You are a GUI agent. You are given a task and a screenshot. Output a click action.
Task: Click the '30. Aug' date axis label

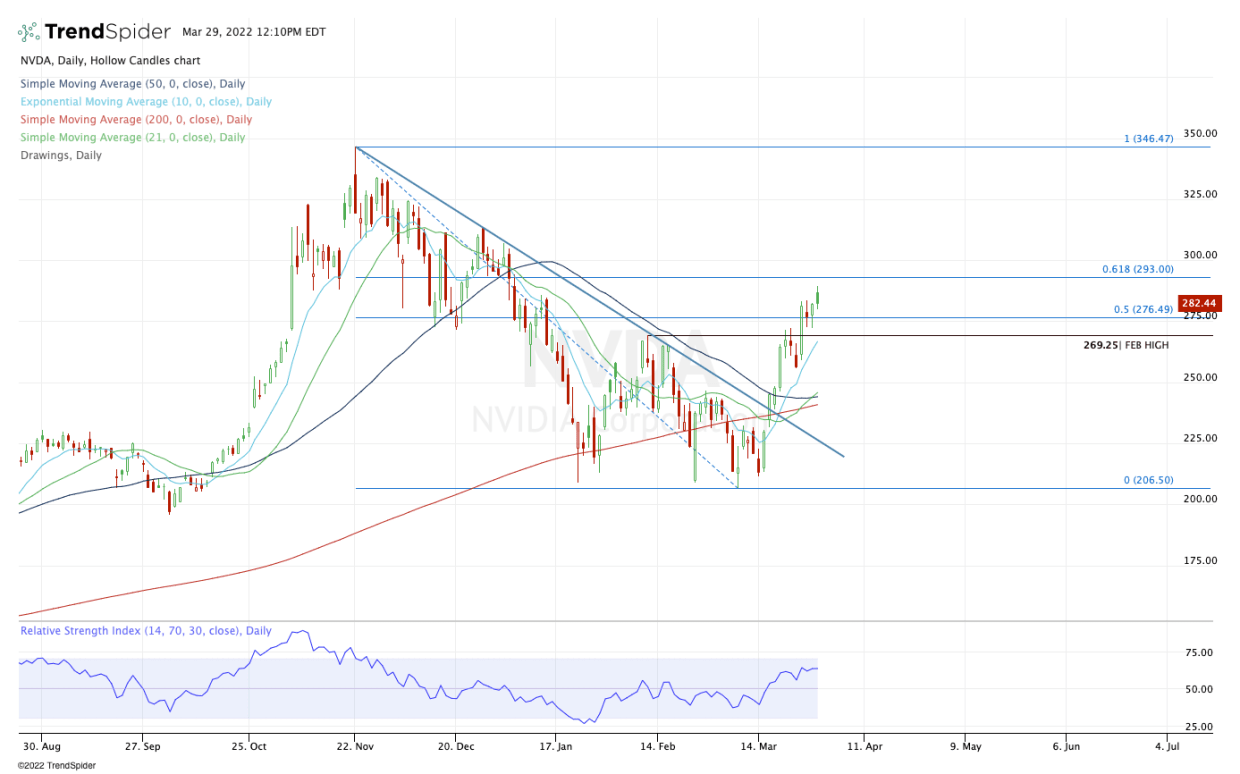(44, 746)
